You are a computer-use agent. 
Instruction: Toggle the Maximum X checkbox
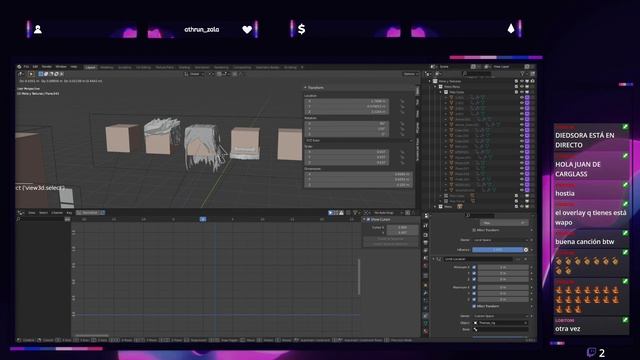coord(474,287)
